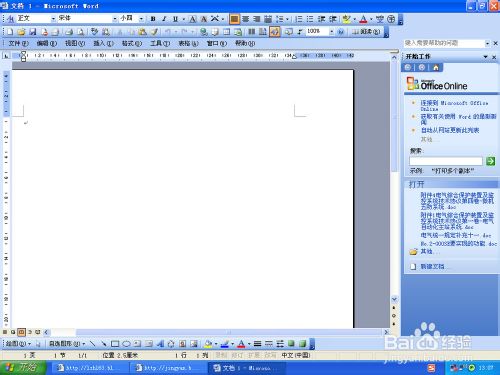Select the Rectangle drawing tool
Screen dimensions: 500x375
coord(115,343)
